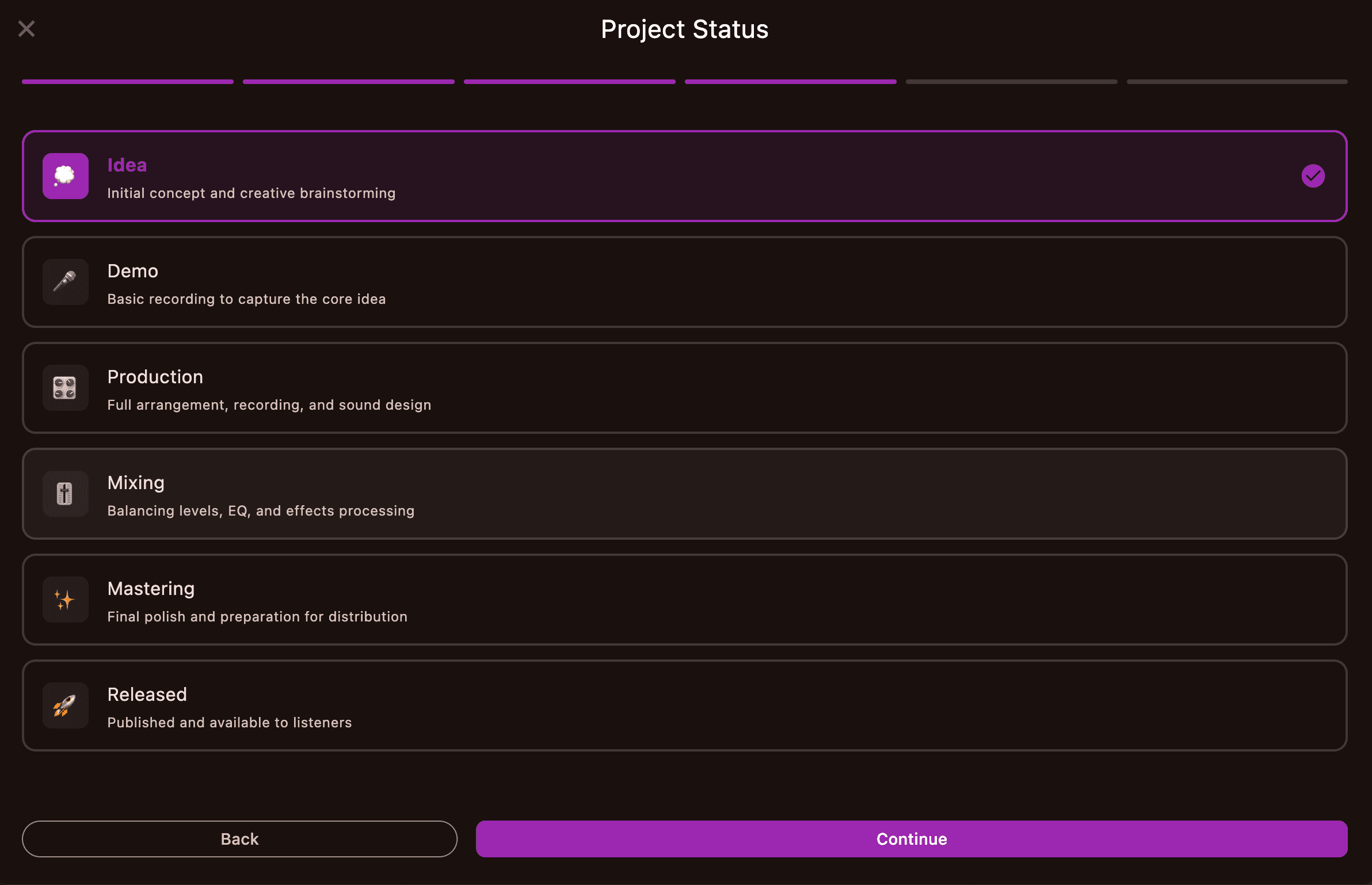Select the Production status option

point(685,388)
